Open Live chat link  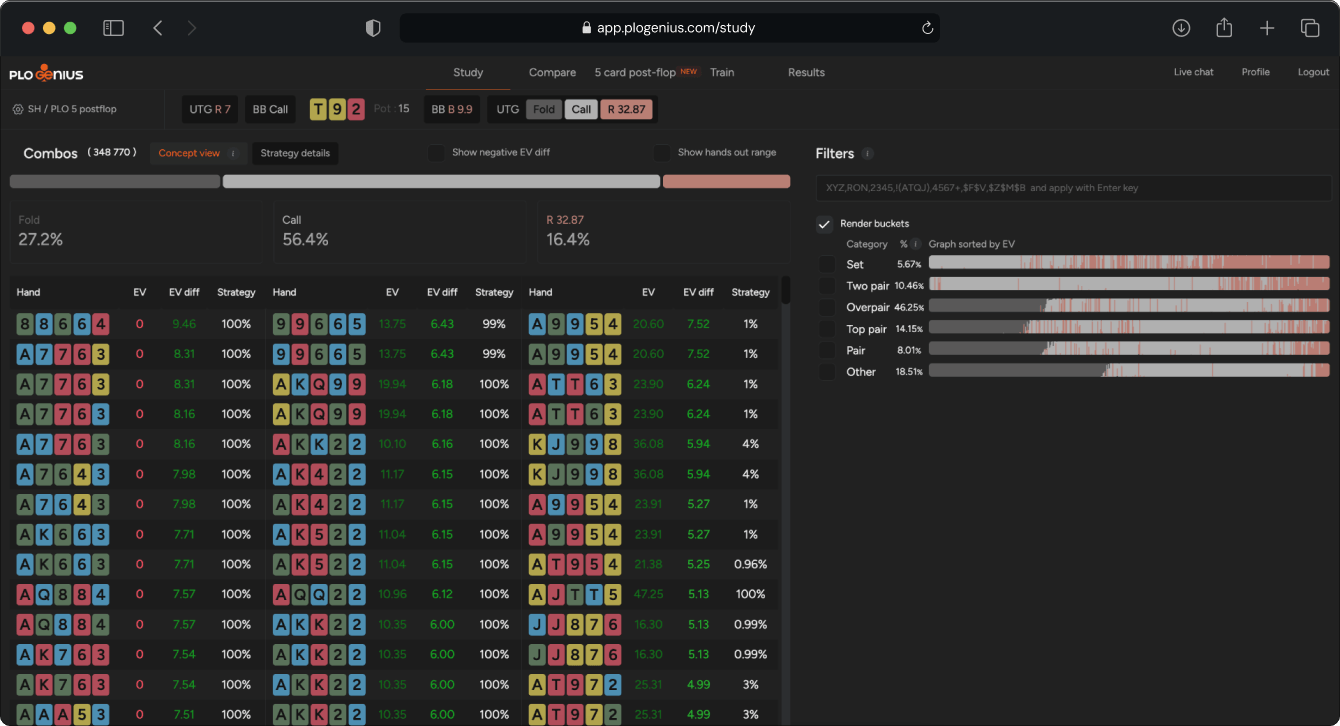[x=1194, y=72]
